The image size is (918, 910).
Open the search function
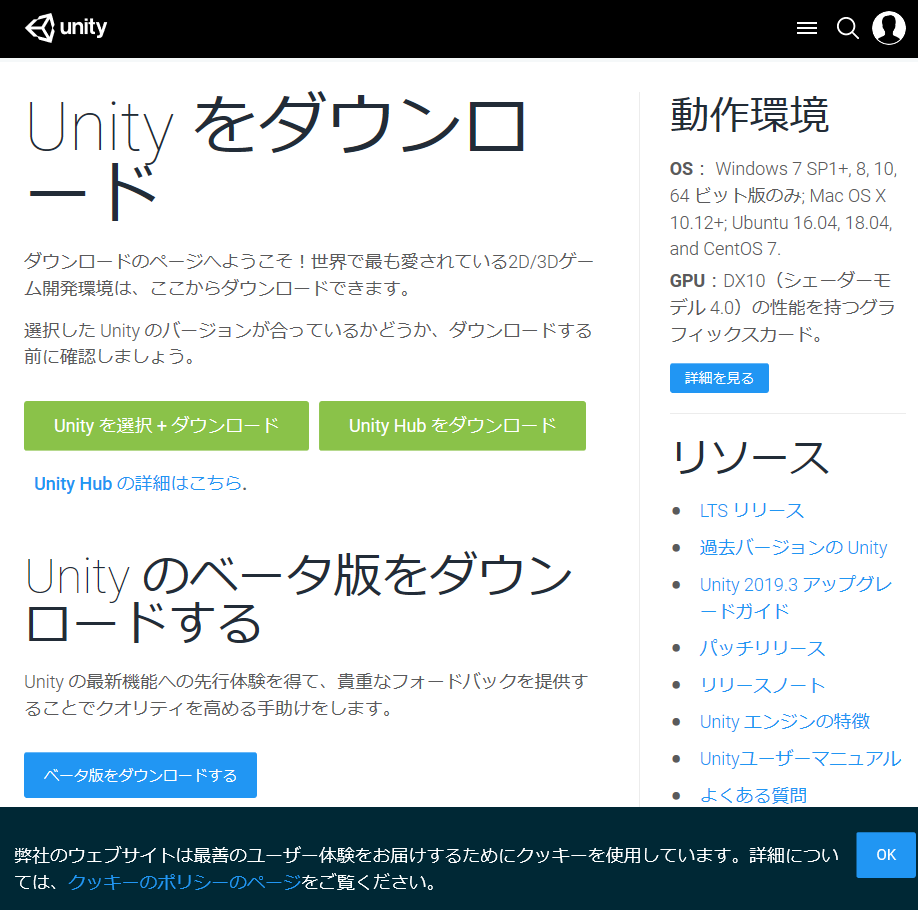(847, 28)
